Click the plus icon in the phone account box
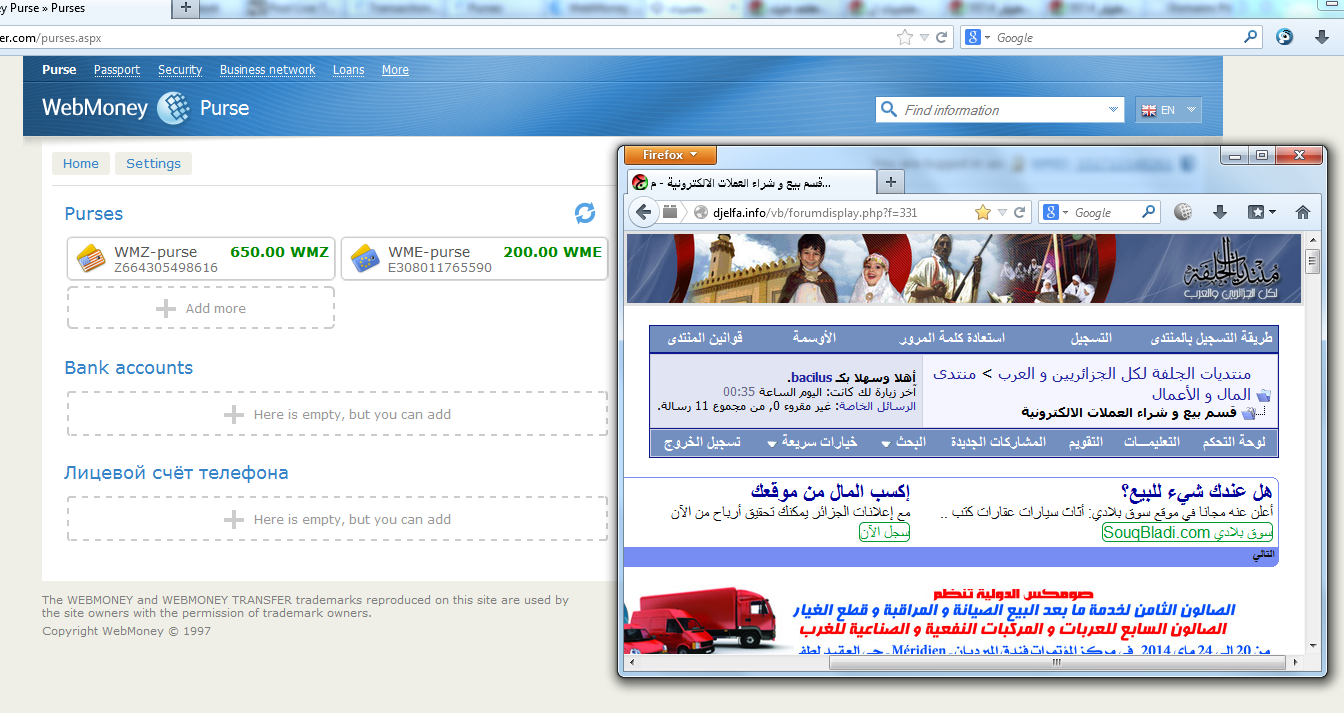The height and width of the screenshot is (713, 1344). (x=233, y=519)
